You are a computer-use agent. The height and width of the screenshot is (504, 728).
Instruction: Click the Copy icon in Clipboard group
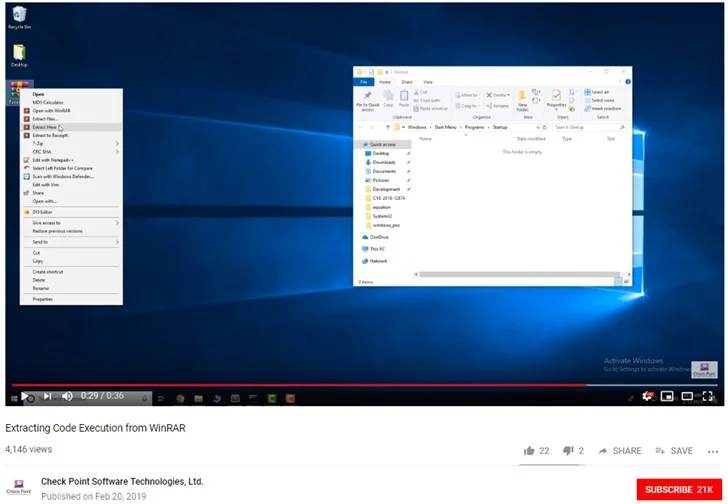[x=388, y=98]
